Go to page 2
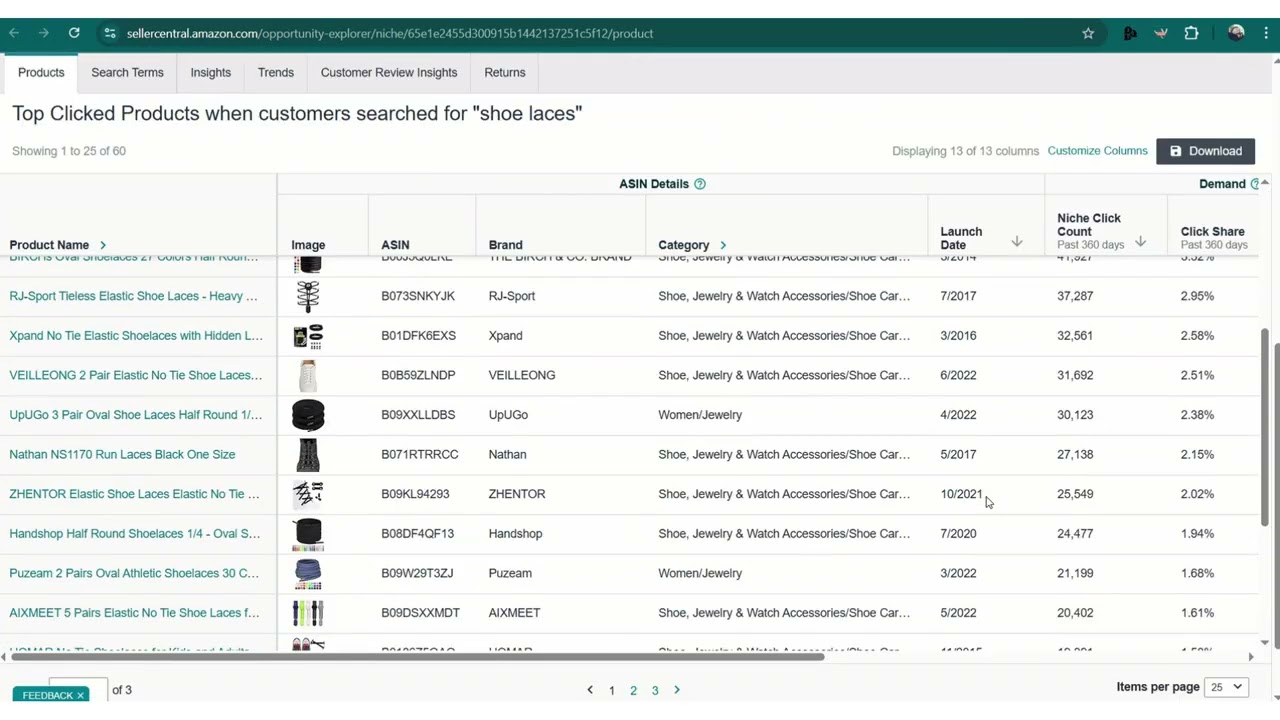This screenshot has width=1280, height=720. pos(633,690)
